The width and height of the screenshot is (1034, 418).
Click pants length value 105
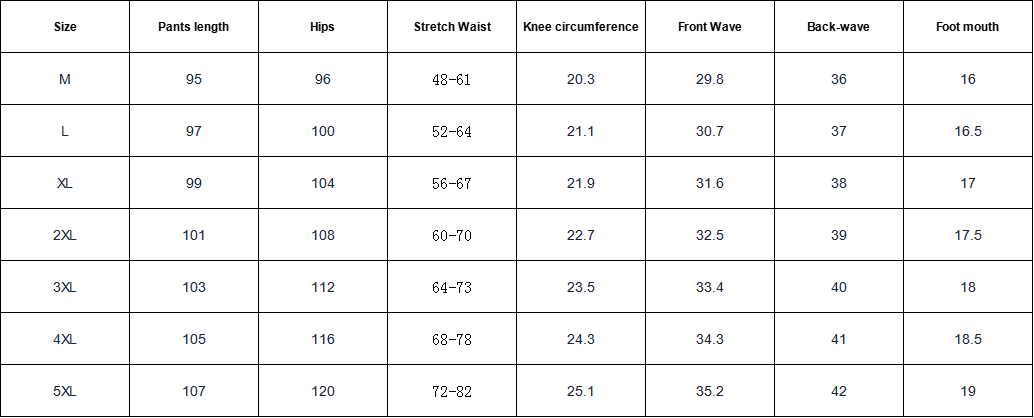tap(194, 339)
